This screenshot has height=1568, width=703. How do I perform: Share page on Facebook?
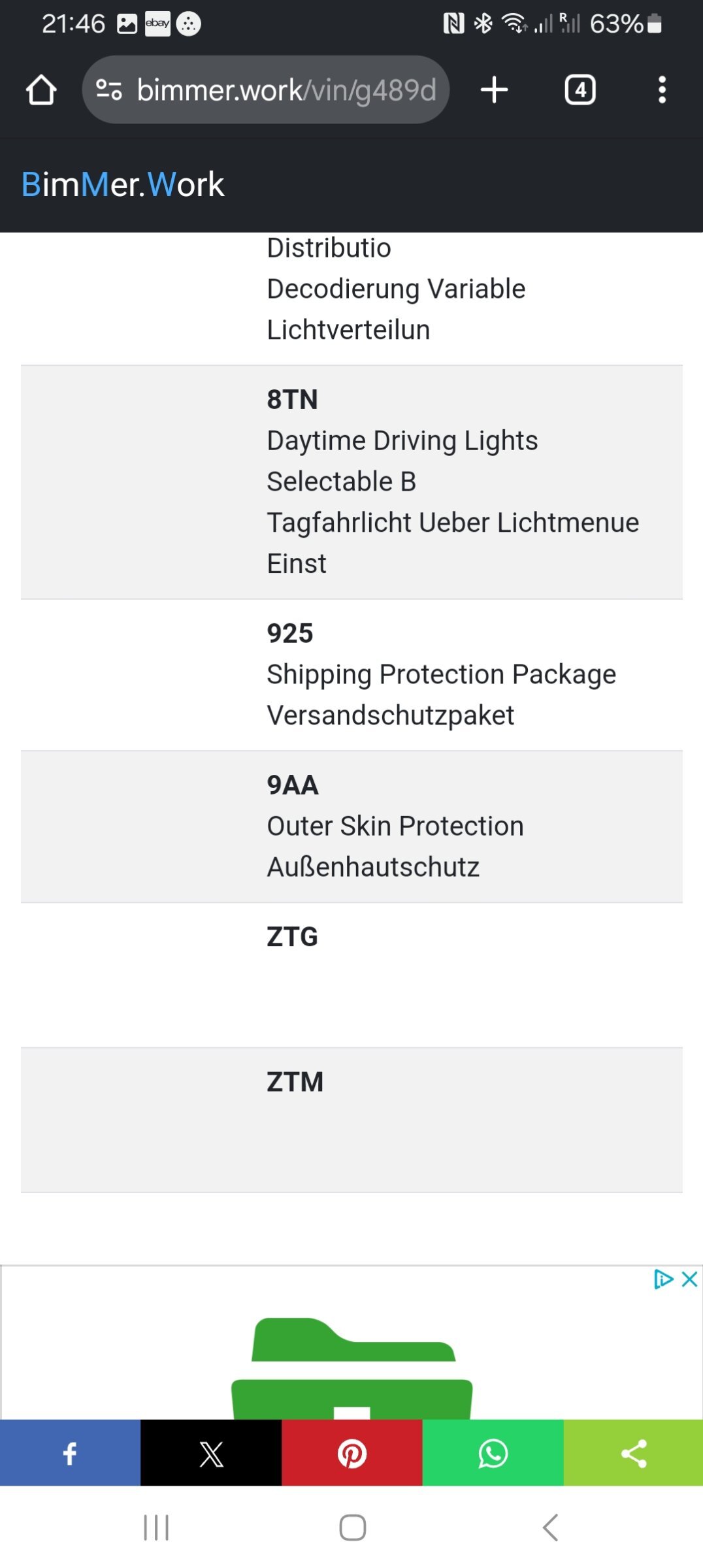tap(70, 1453)
